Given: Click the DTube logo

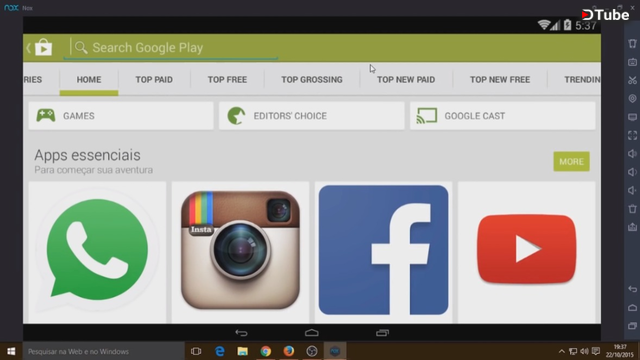Looking at the screenshot, I should (605, 15).
